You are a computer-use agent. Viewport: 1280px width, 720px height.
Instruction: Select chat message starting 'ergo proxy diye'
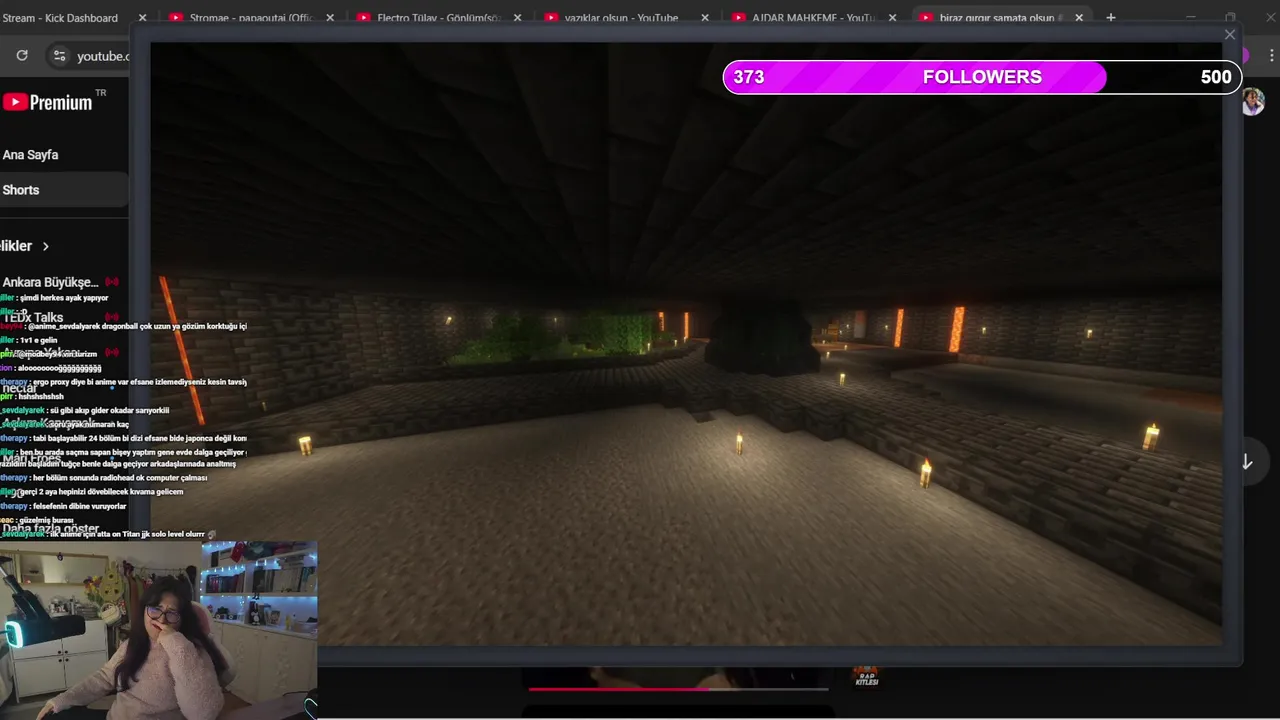[x=139, y=382]
